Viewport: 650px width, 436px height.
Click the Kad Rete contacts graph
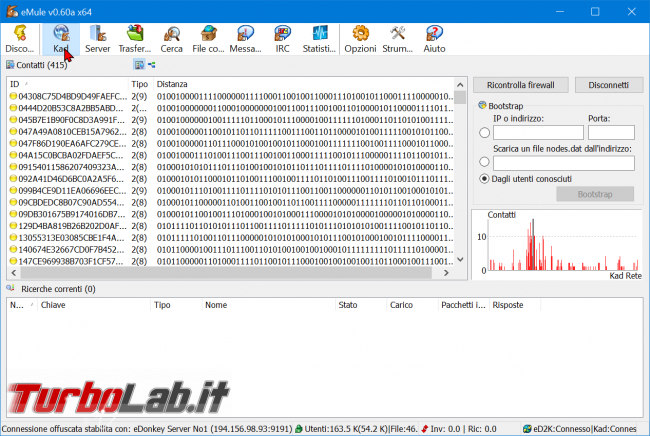(x=558, y=245)
